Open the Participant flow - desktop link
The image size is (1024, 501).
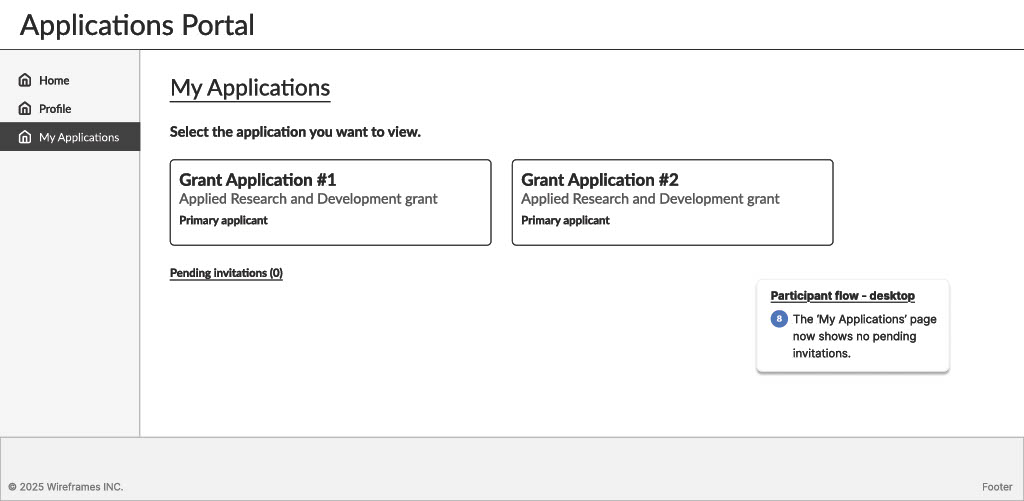[x=842, y=296]
